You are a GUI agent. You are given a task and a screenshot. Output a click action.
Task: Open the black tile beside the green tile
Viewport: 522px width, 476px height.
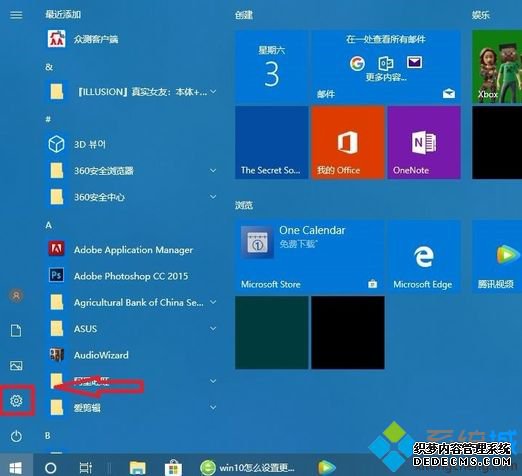pos(348,333)
